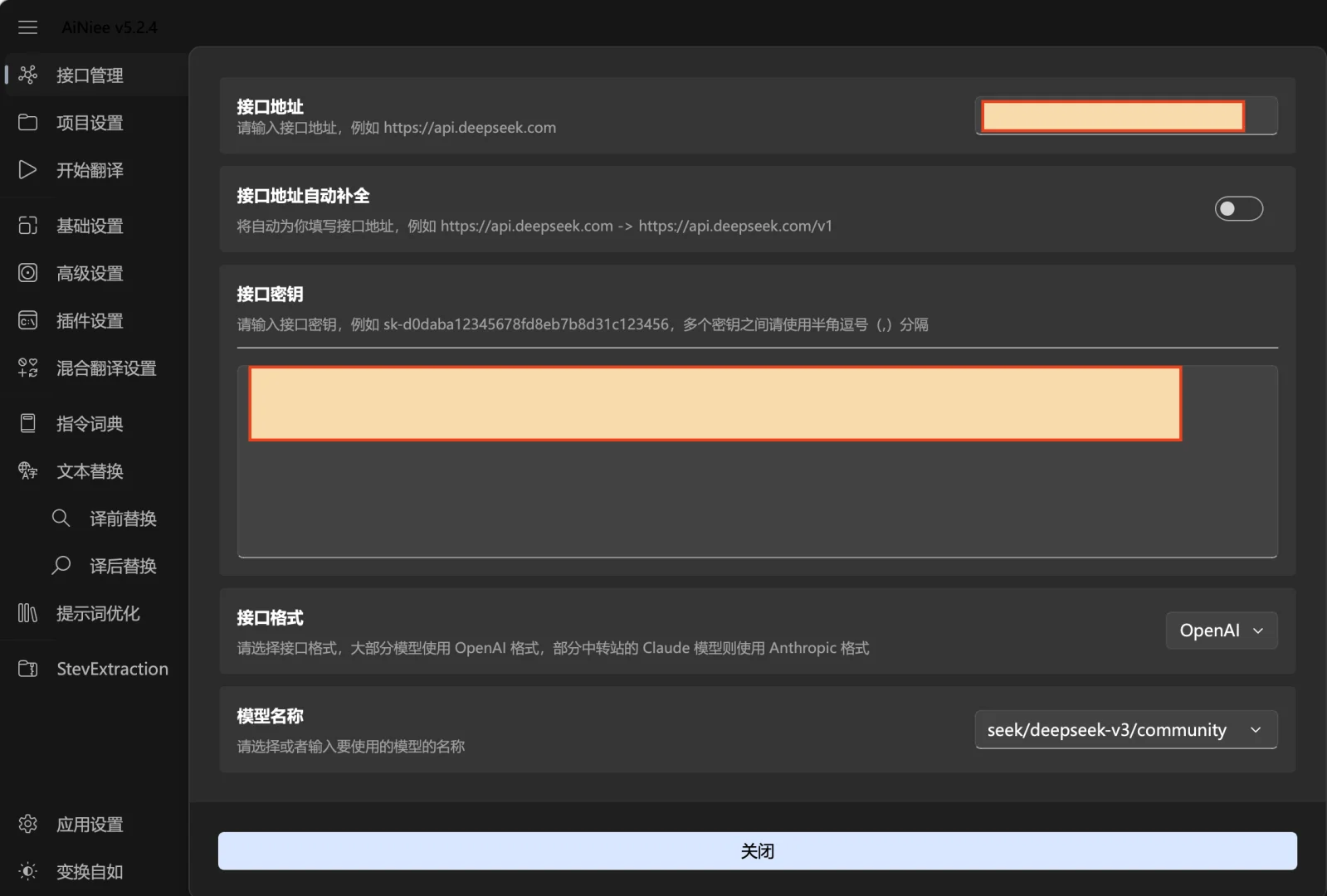Click the 关闭 button
The image size is (1327, 896).
point(757,851)
